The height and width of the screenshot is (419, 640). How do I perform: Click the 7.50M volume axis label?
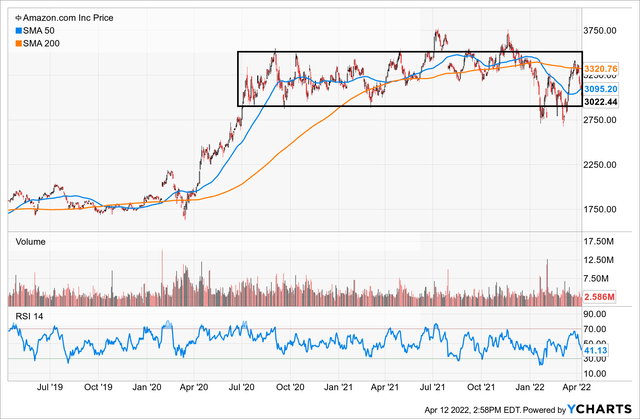[x=596, y=279]
